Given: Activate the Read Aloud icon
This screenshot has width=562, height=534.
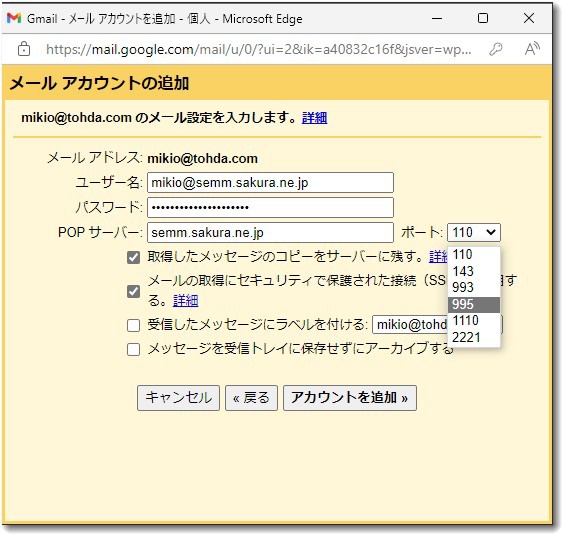Looking at the screenshot, I should pyautogui.click(x=532, y=49).
